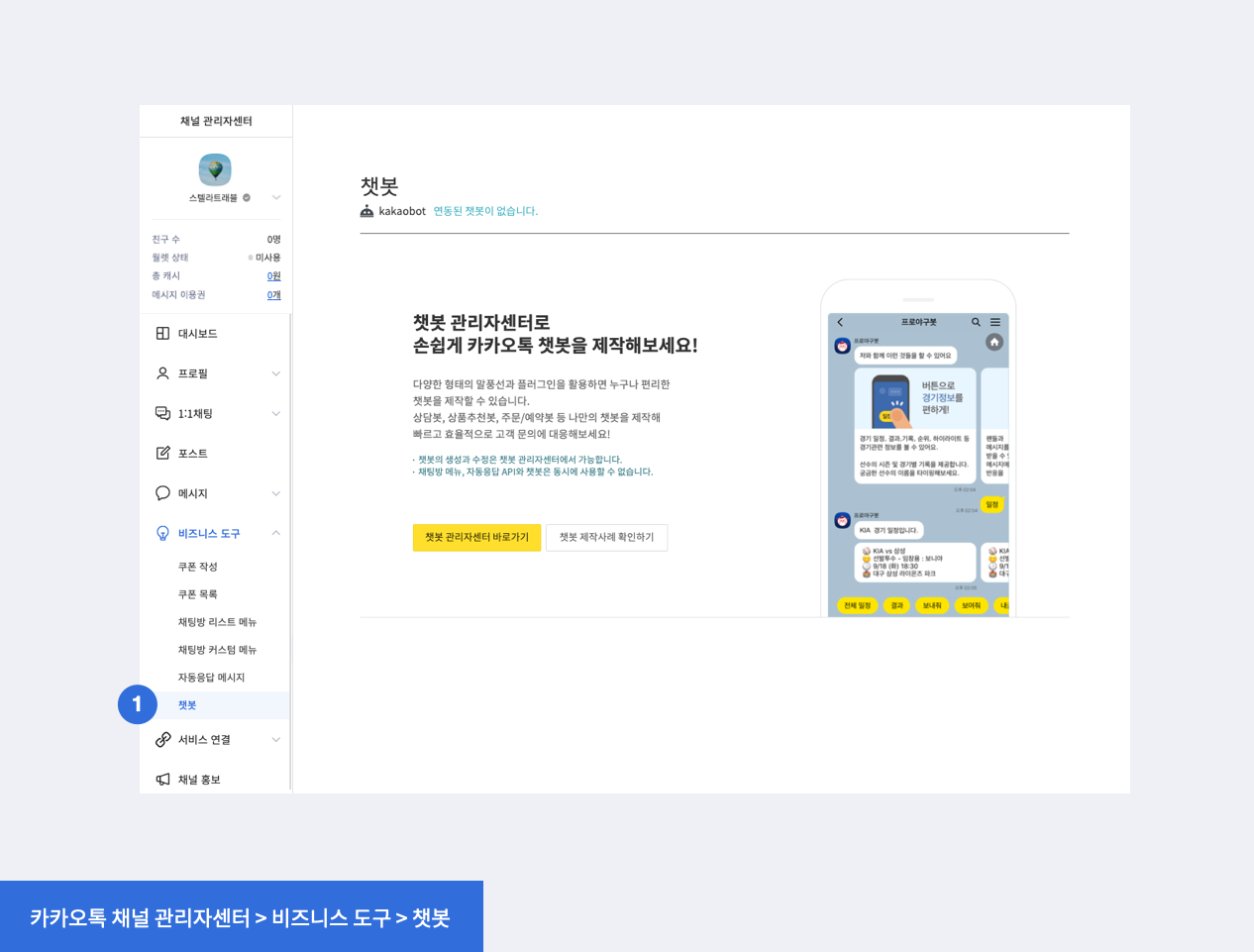
Task: Click the search icon in phone preview
Action: [x=976, y=322]
